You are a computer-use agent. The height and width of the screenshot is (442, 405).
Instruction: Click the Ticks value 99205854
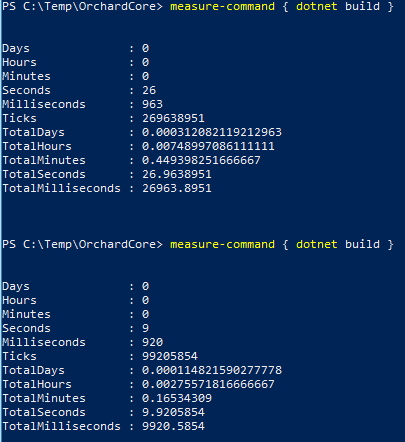170,356
